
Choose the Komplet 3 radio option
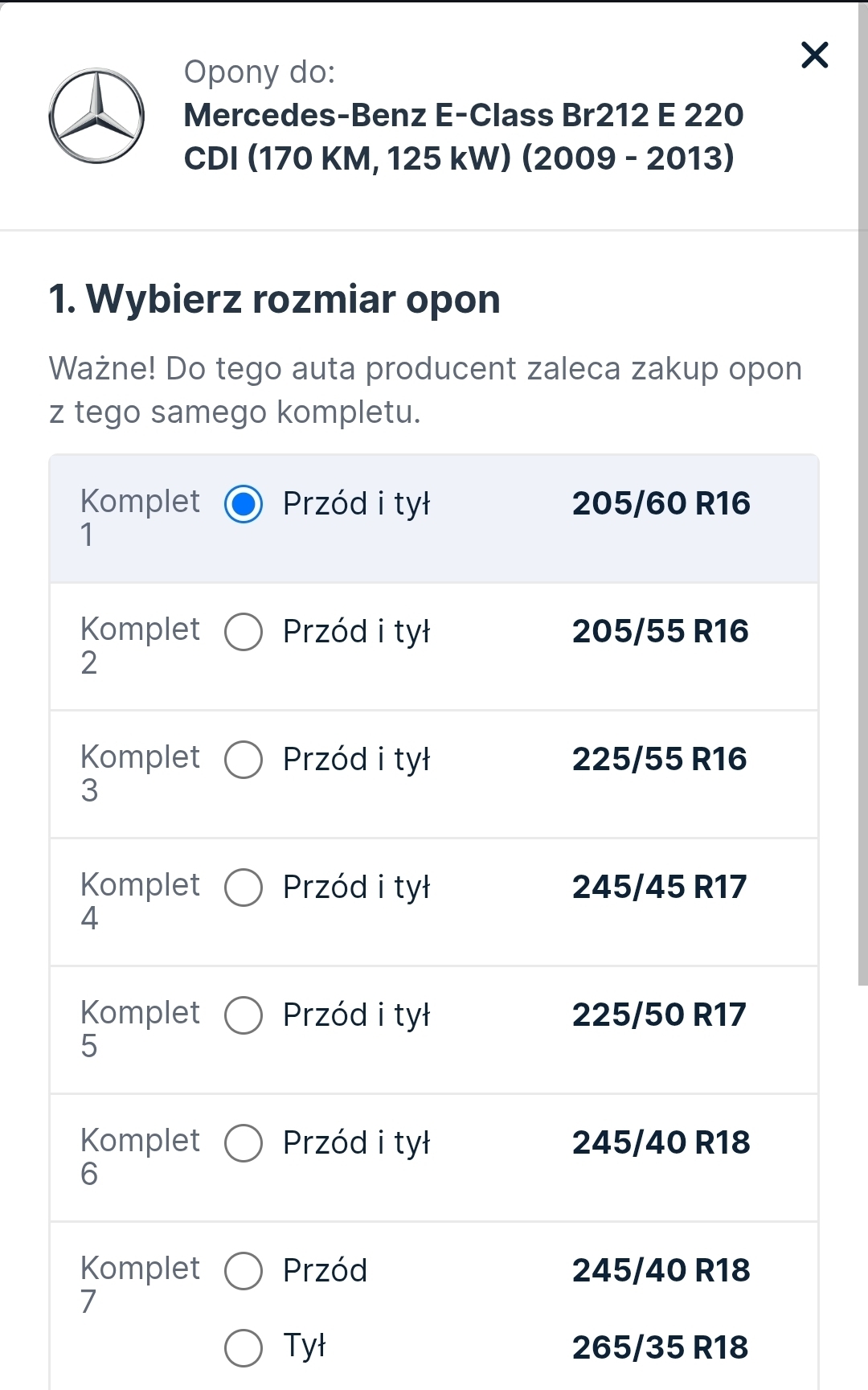tap(244, 760)
